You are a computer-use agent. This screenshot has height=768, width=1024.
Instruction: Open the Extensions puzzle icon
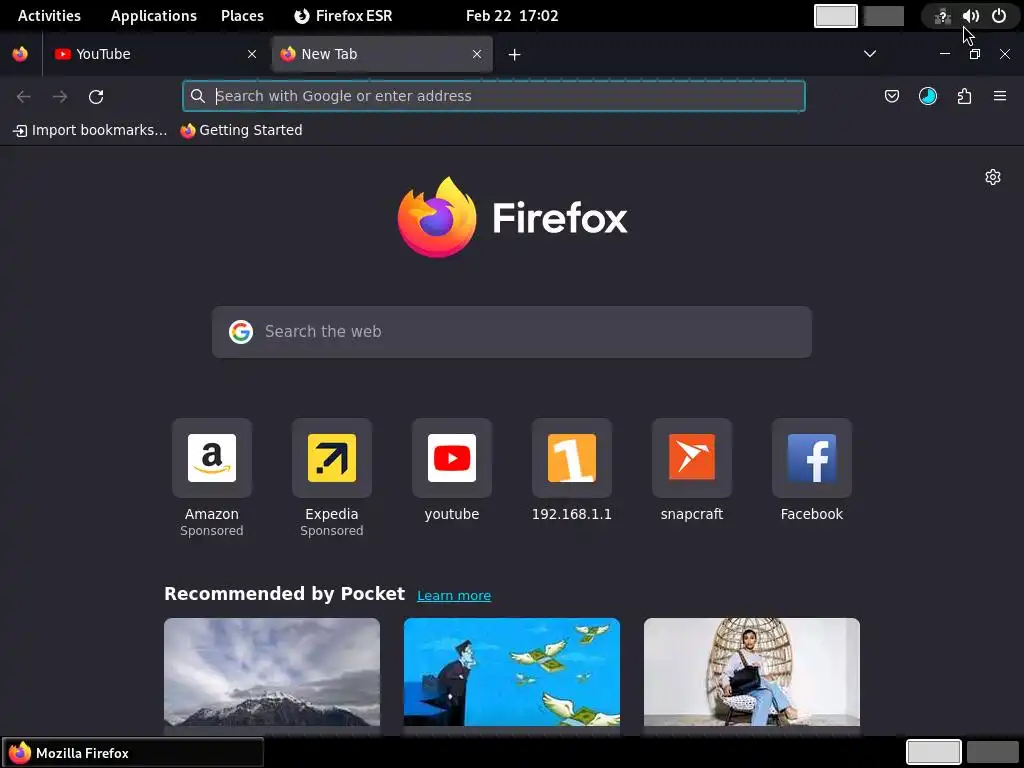964,97
